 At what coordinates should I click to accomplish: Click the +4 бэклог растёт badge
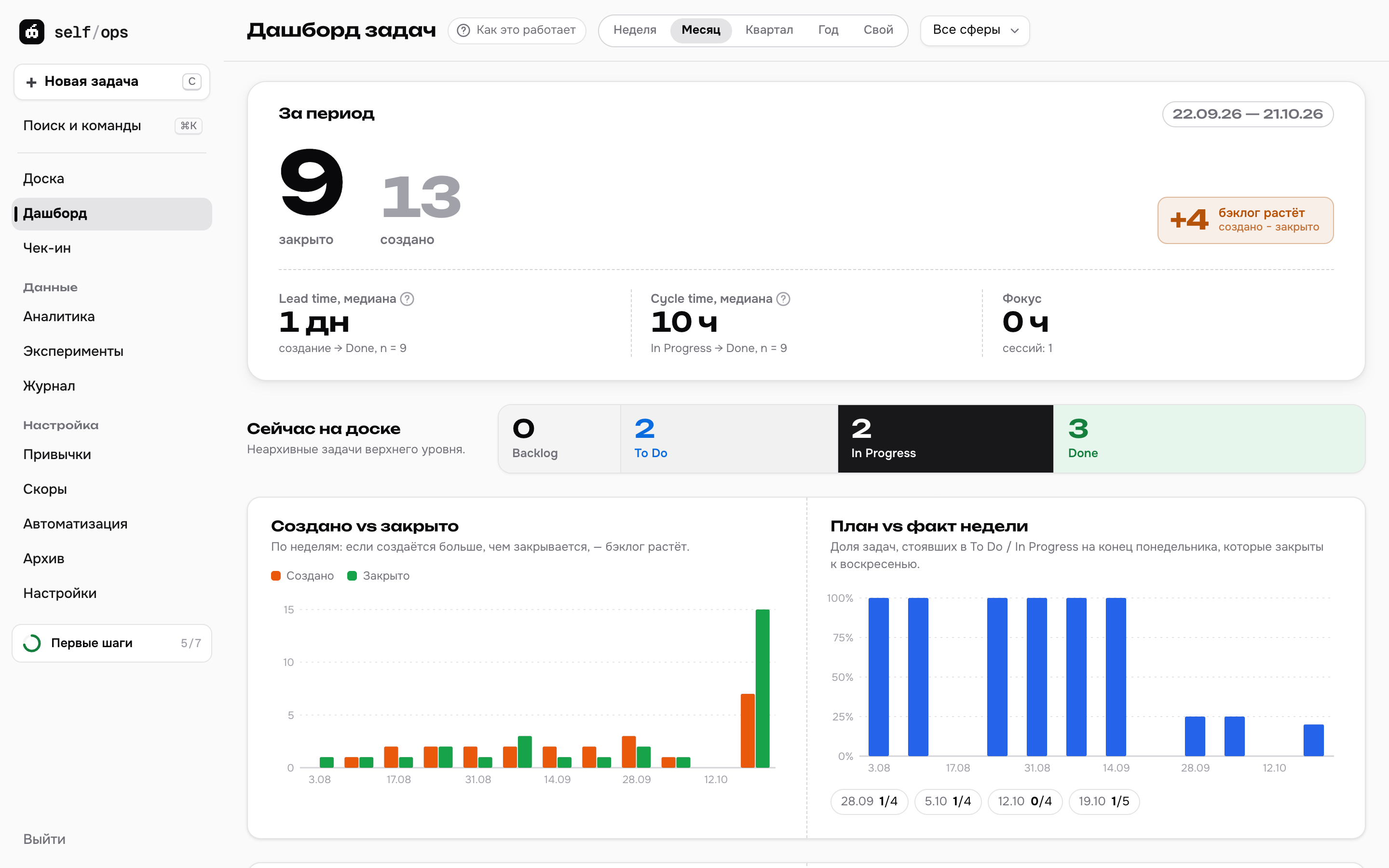[1245, 220]
